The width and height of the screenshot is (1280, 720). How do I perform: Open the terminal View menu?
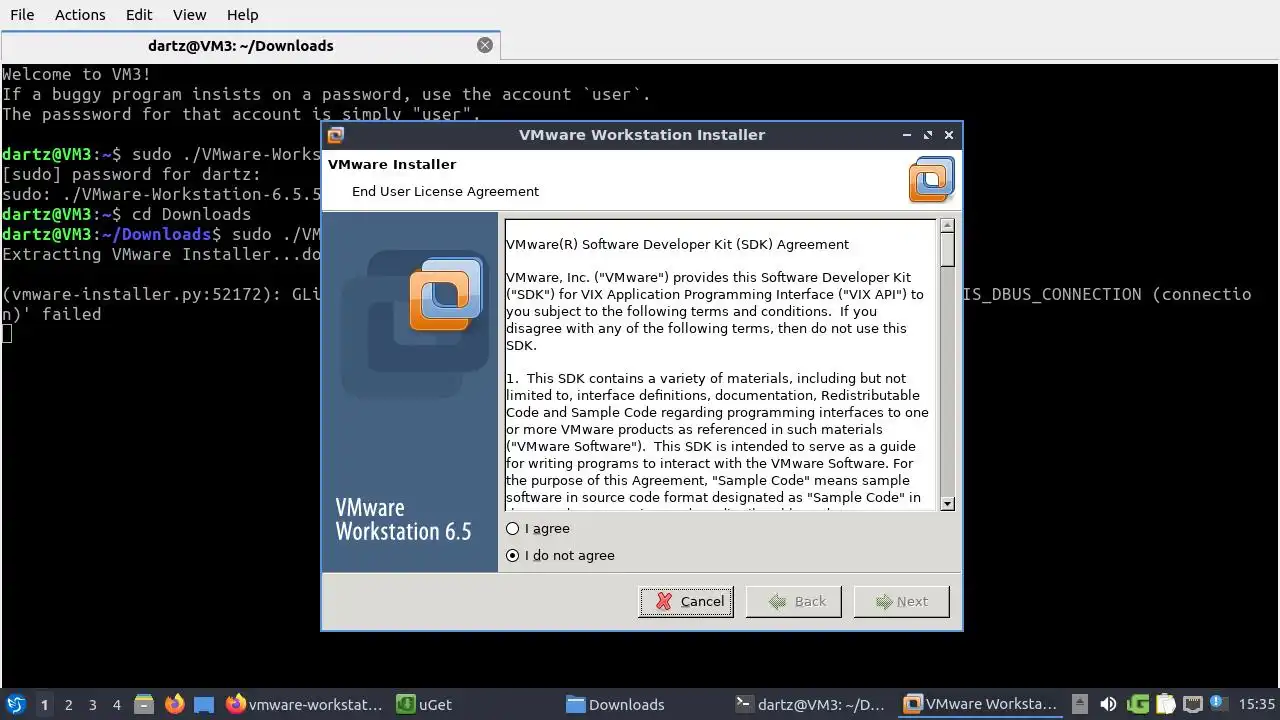(189, 15)
